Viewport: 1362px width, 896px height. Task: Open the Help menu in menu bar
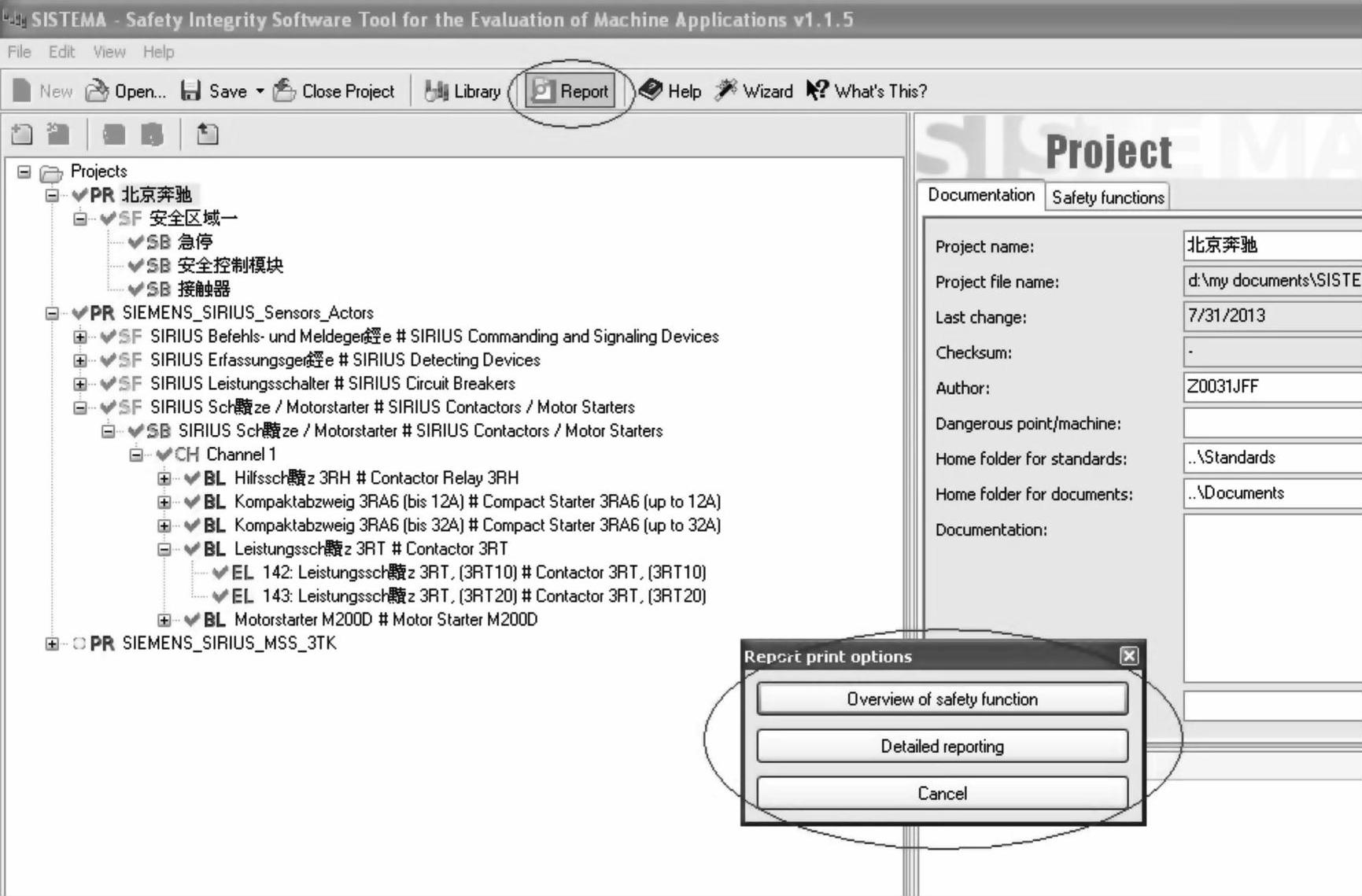pyautogui.click(x=158, y=52)
